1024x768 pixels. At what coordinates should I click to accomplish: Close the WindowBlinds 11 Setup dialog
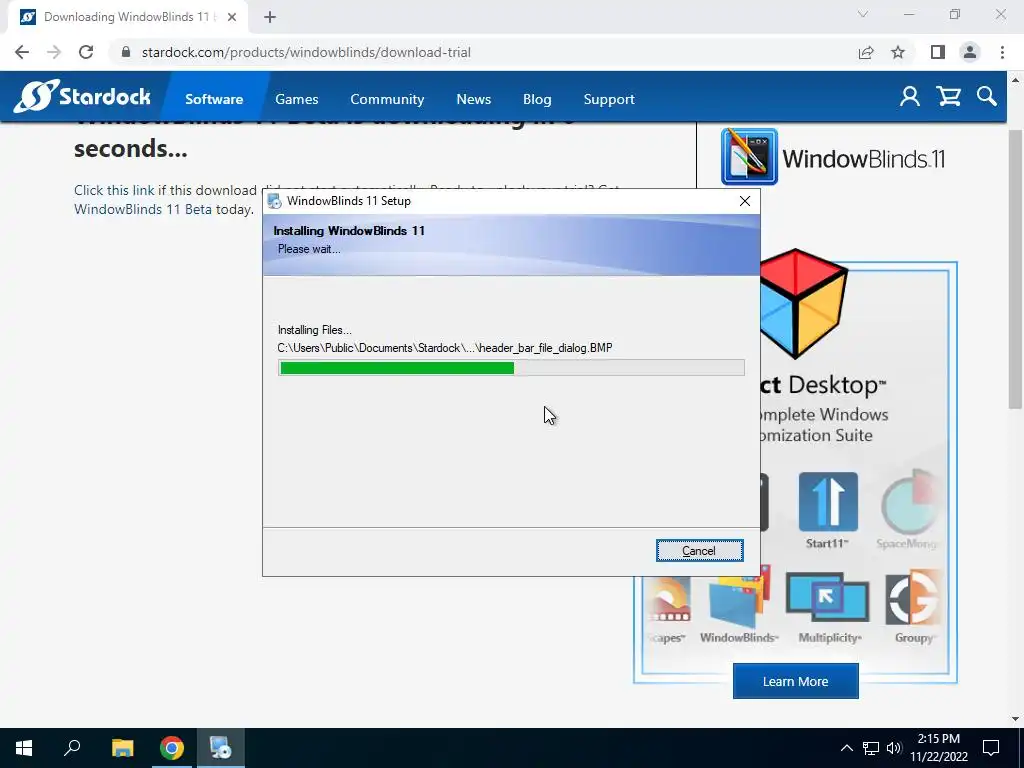[744, 201]
